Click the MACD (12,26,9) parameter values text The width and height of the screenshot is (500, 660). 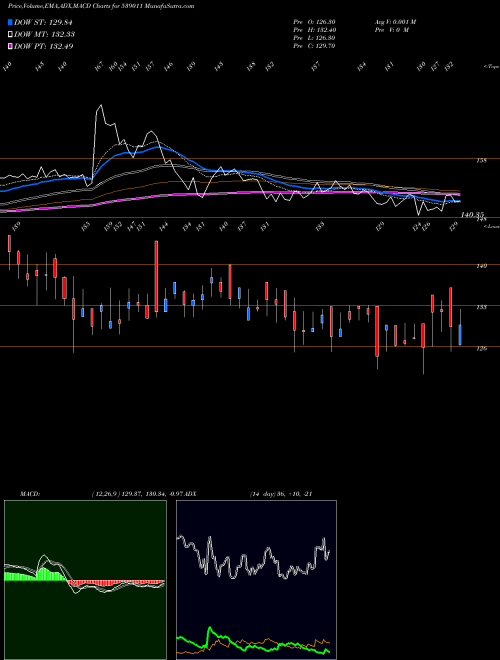tap(140, 494)
